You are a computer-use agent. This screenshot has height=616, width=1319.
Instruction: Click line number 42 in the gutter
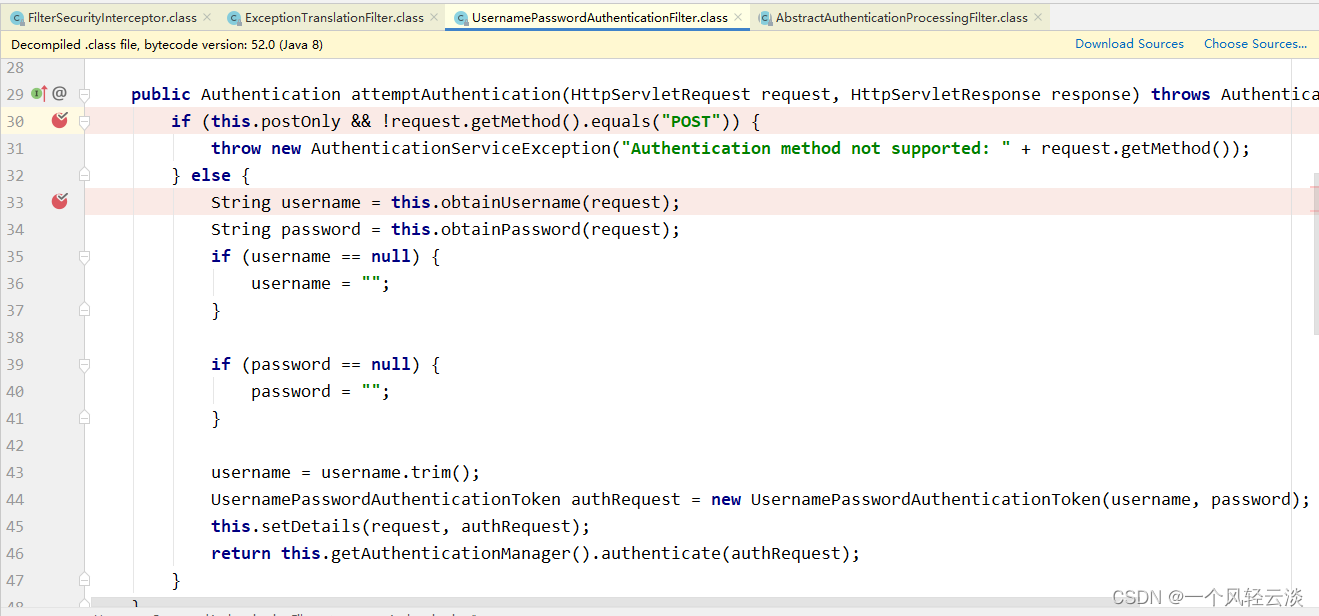click(x=15, y=445)
